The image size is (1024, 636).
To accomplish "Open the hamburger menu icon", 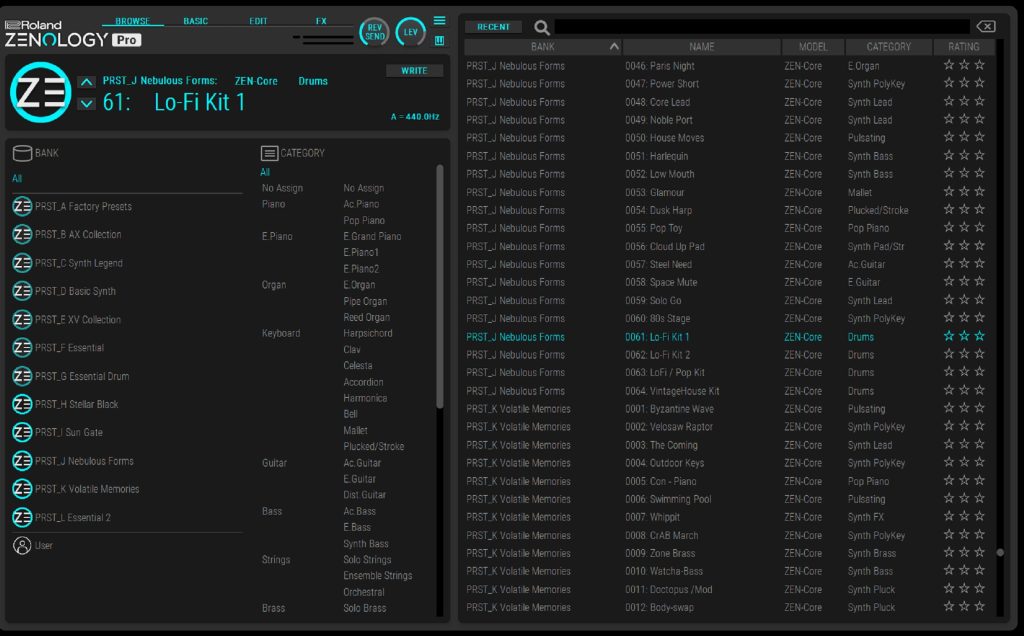I will 439,20.
